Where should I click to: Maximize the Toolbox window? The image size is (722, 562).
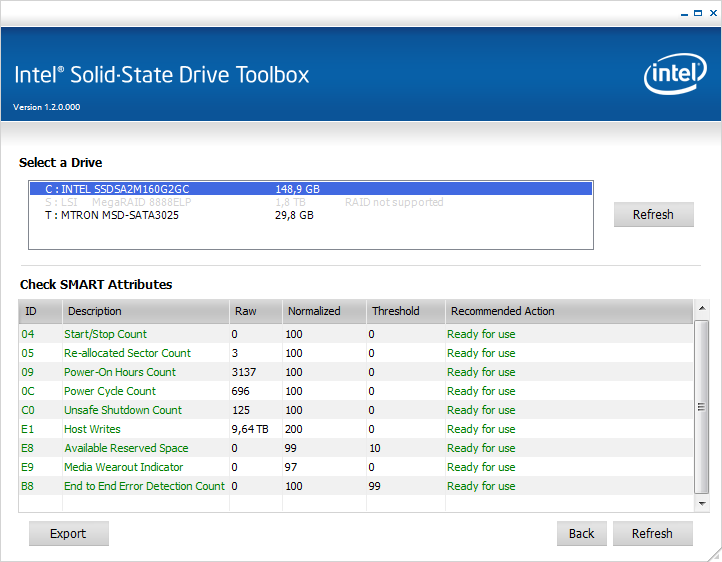(698, 13)
